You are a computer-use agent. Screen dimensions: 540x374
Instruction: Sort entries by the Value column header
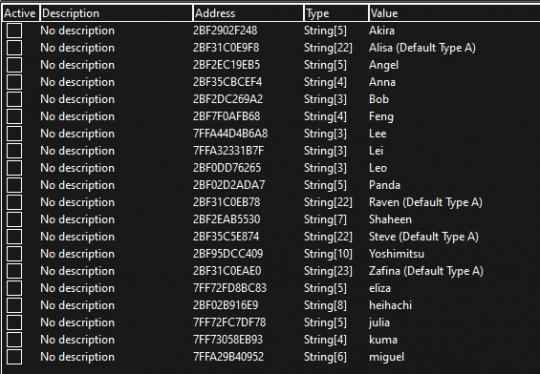(x=455, y=13)
